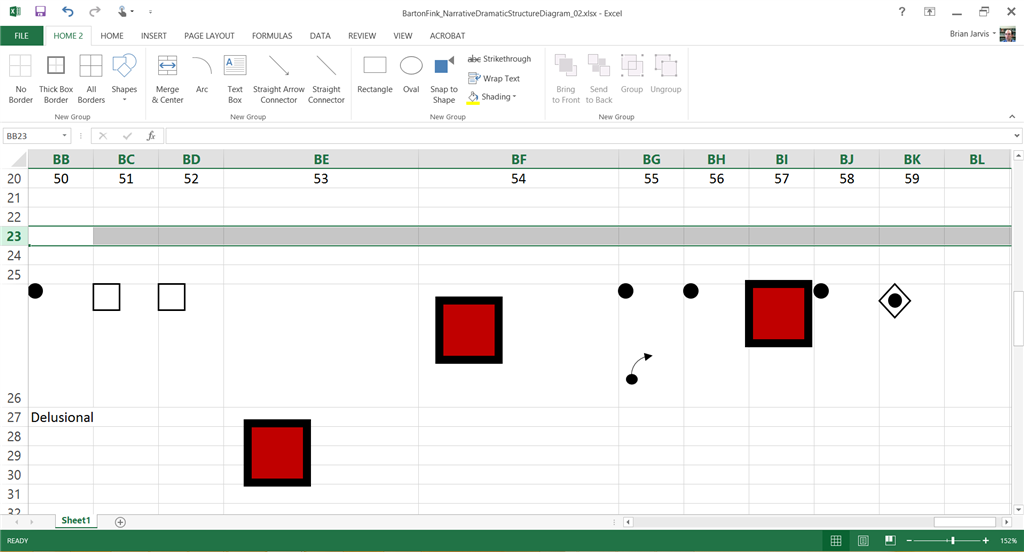This screenshot has height=552, width=1024.
Task: Click Merge & Center
Action: tap(167, 79)
